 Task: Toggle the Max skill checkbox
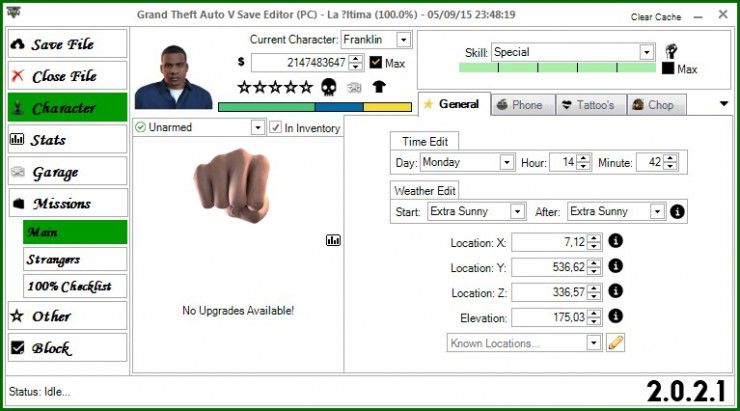coord(668,69)
